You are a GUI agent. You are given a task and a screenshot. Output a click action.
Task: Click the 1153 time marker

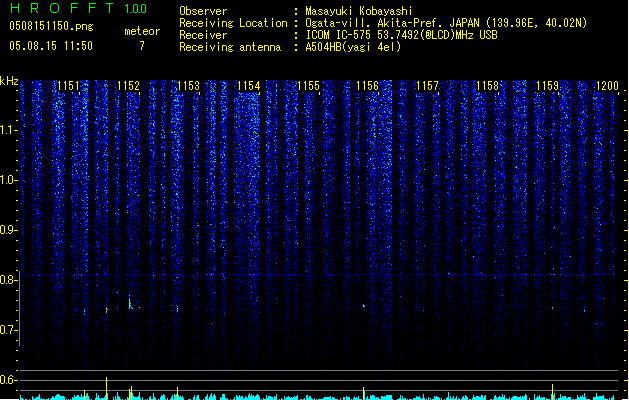point(188,86)
